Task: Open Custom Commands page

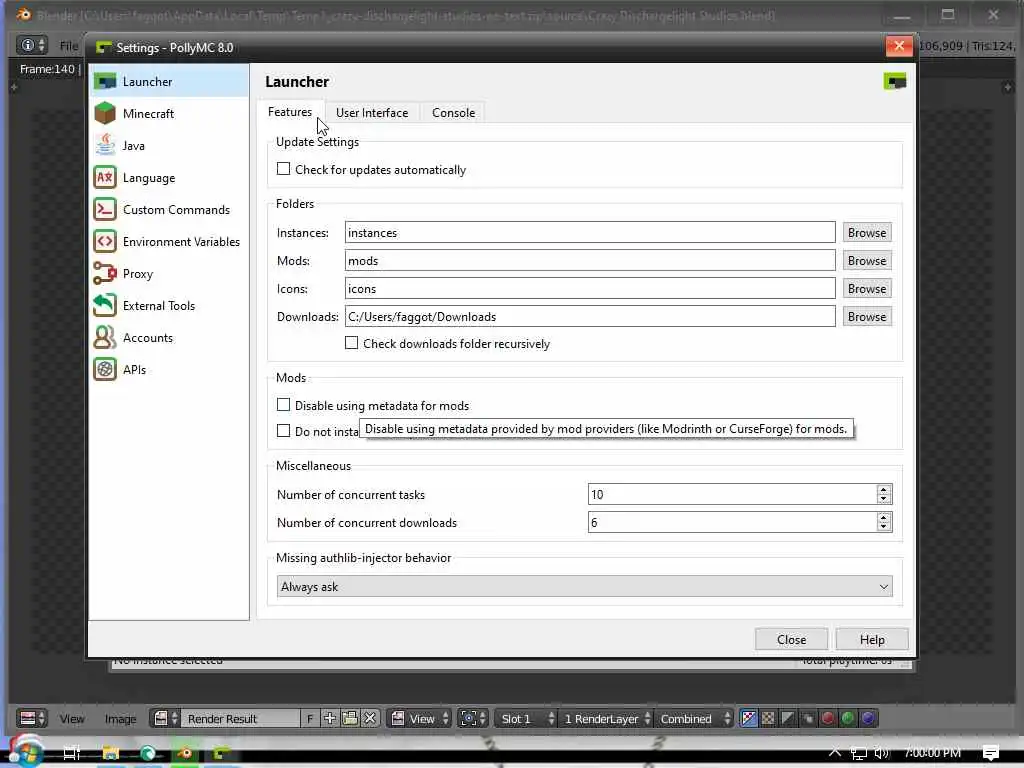Action: click(168, 210)
